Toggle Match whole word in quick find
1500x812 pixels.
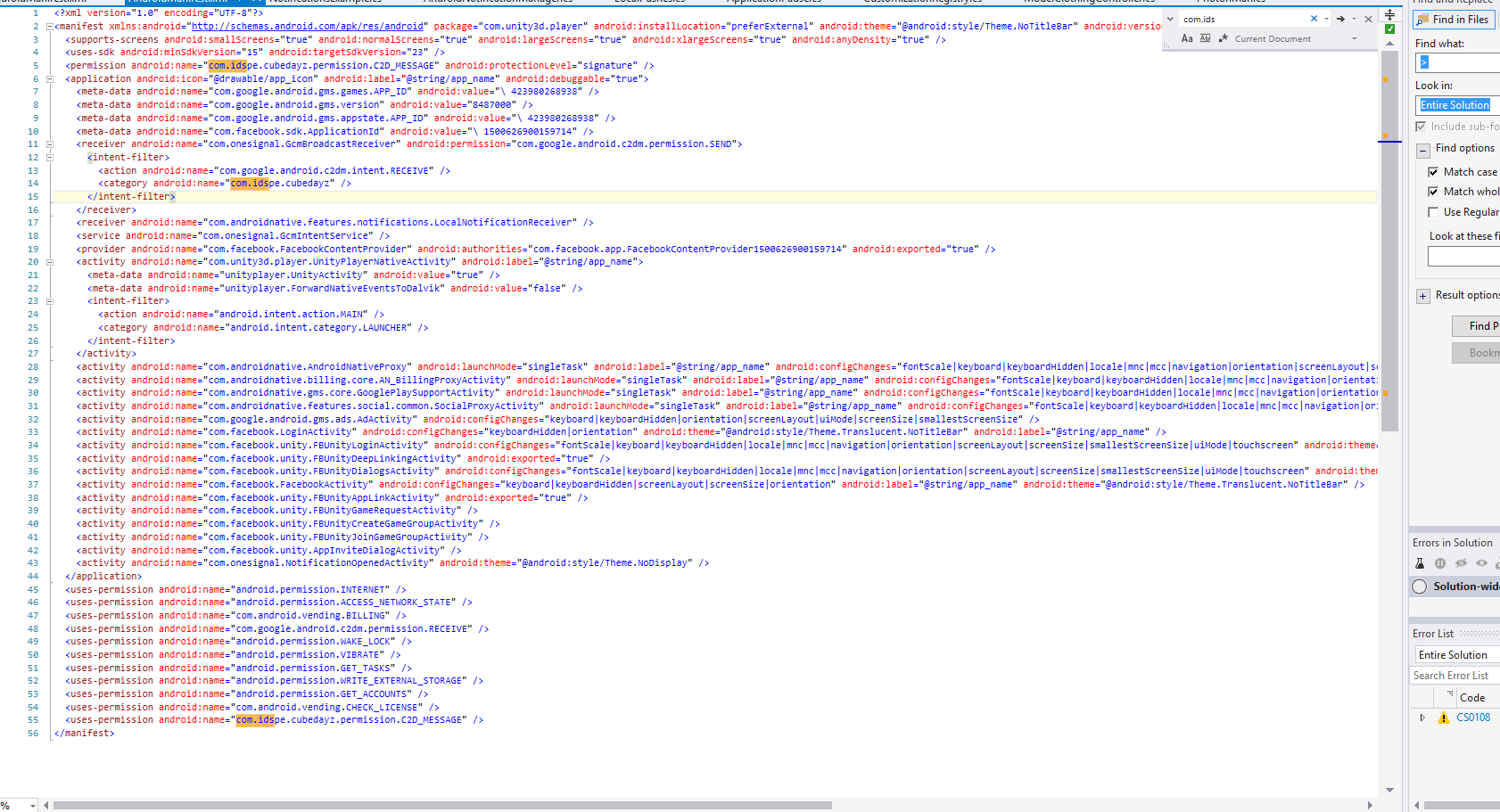pos(1206,38)
